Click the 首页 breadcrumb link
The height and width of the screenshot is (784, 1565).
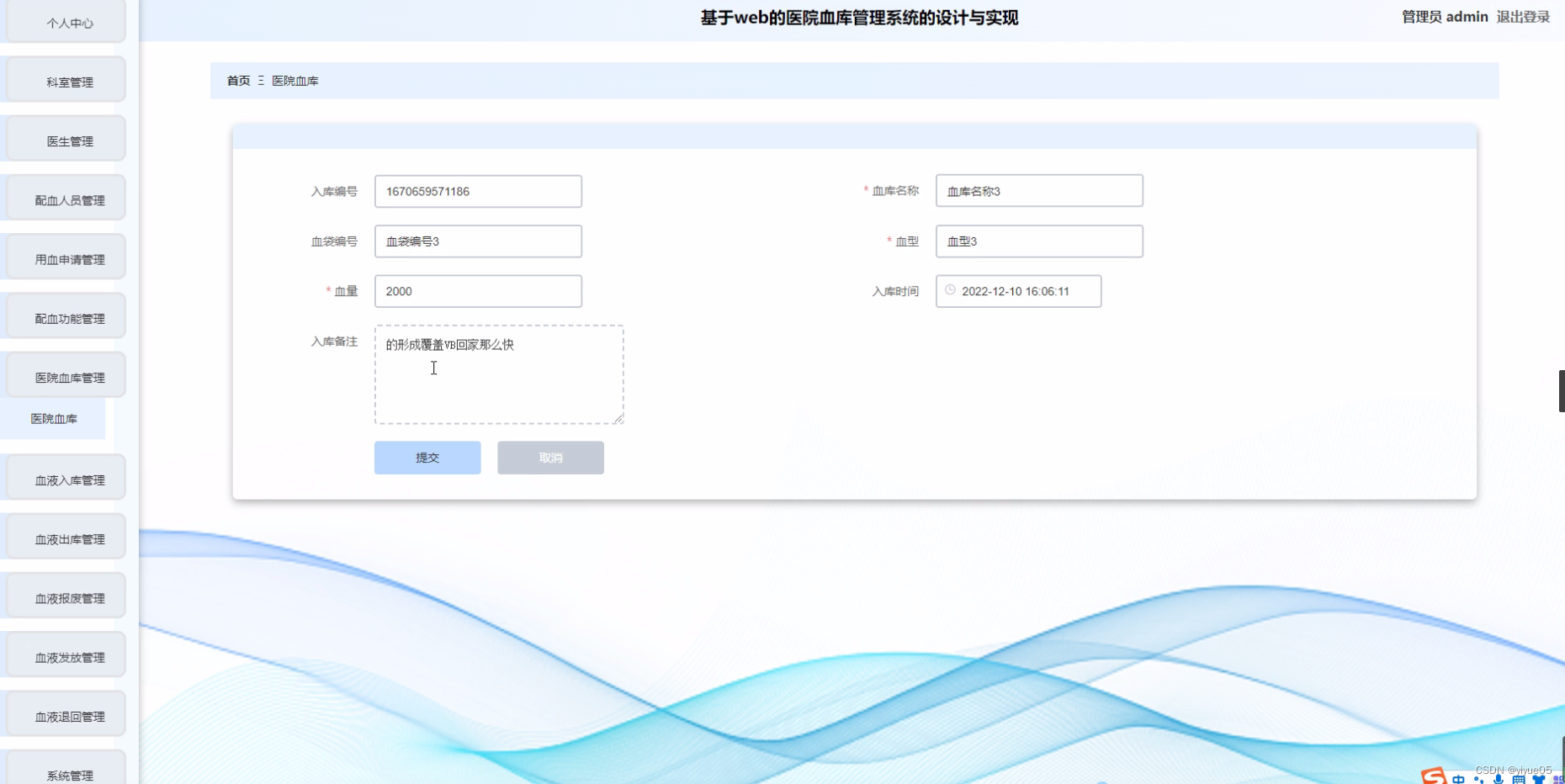[x=237, y=80]
